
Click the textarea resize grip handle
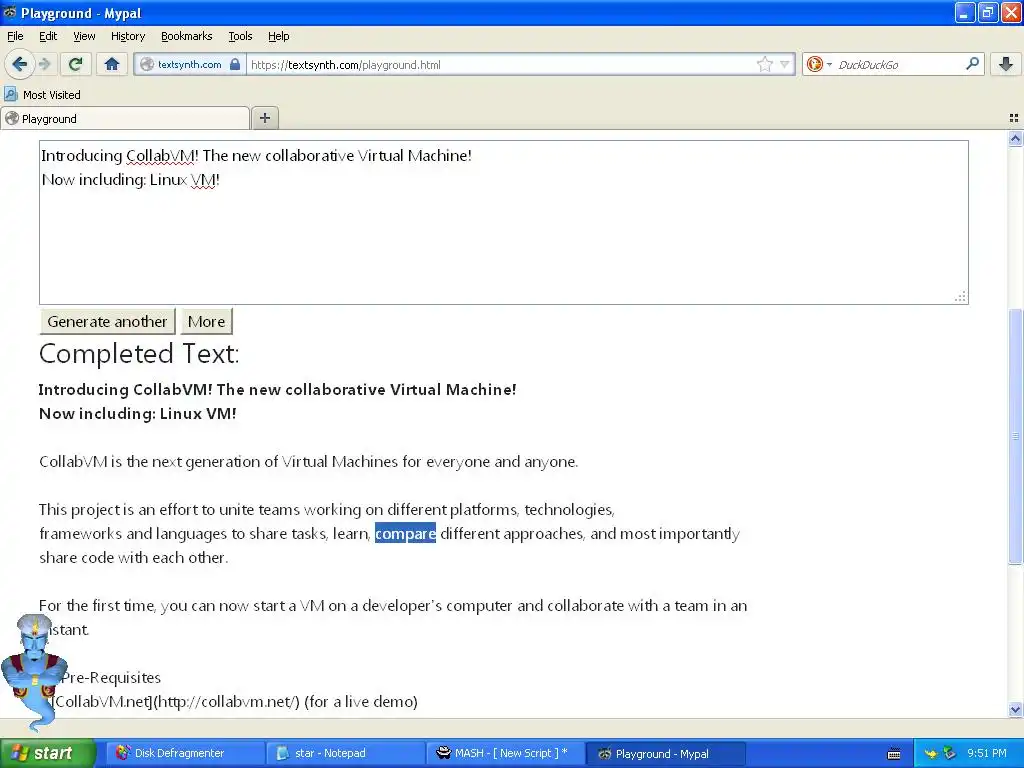pos(960,296)
